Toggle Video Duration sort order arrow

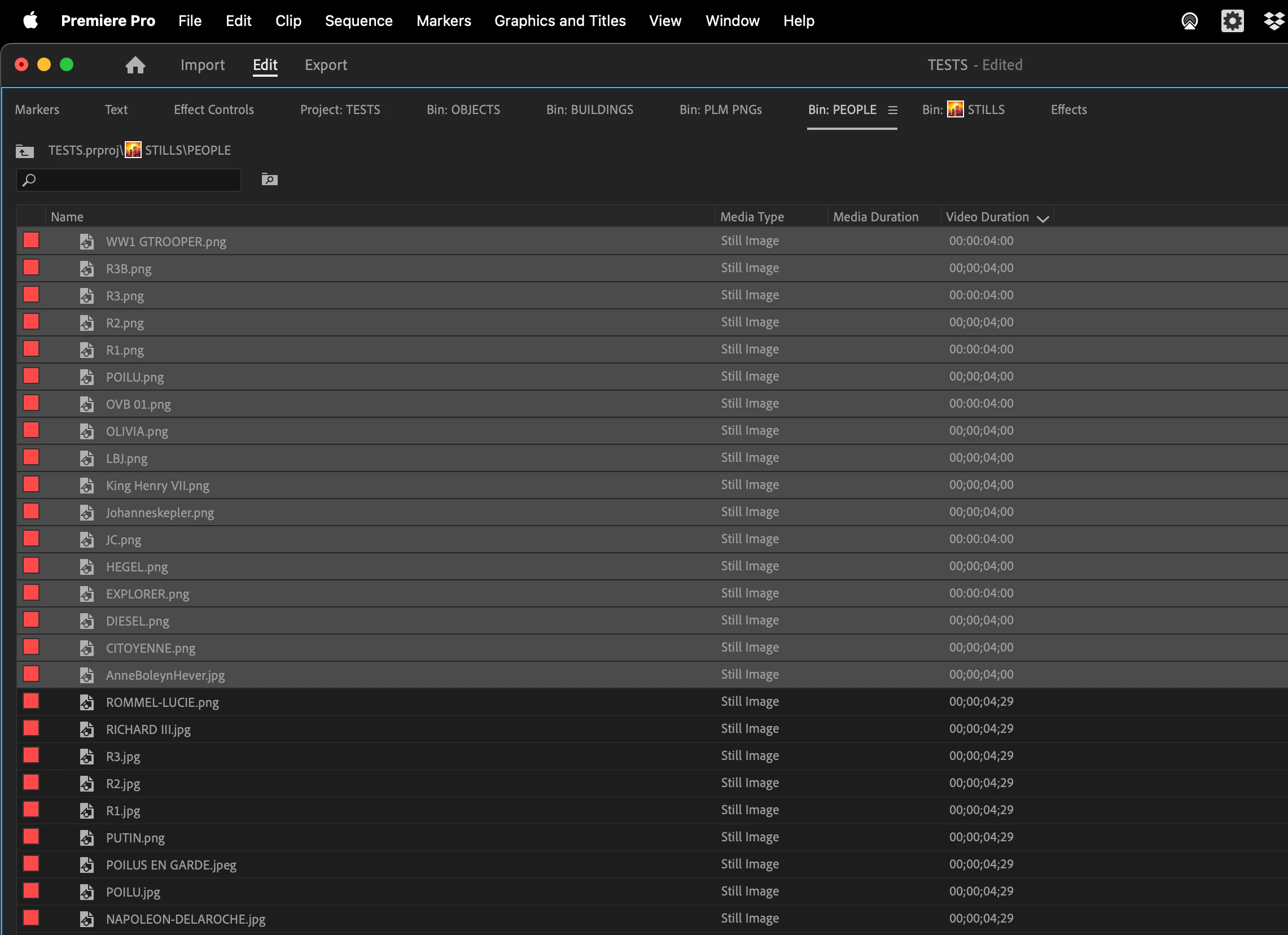(x=1042, y=219)
